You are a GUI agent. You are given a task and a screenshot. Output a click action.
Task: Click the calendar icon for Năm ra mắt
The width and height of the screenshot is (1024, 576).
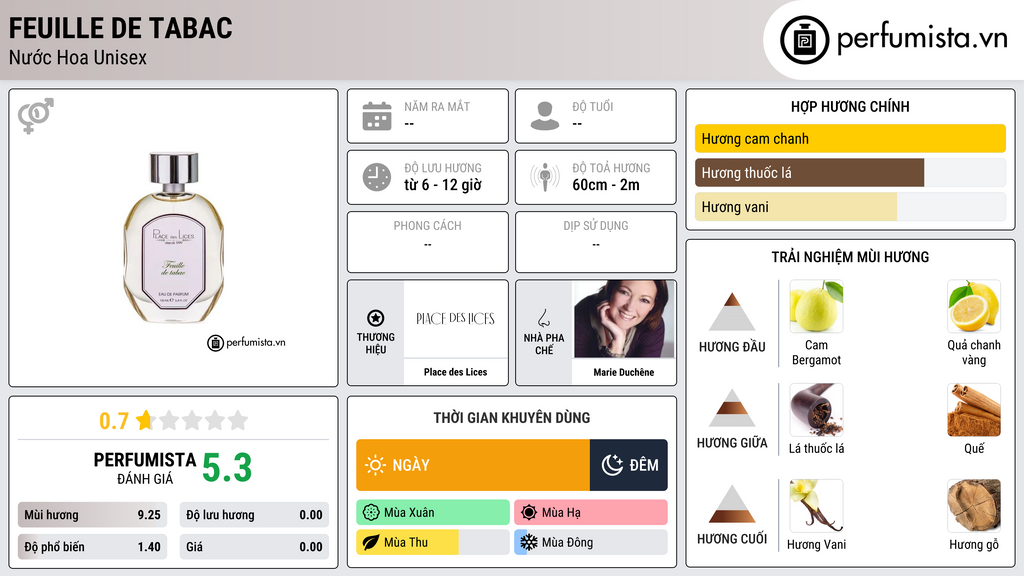coord(377,116)
